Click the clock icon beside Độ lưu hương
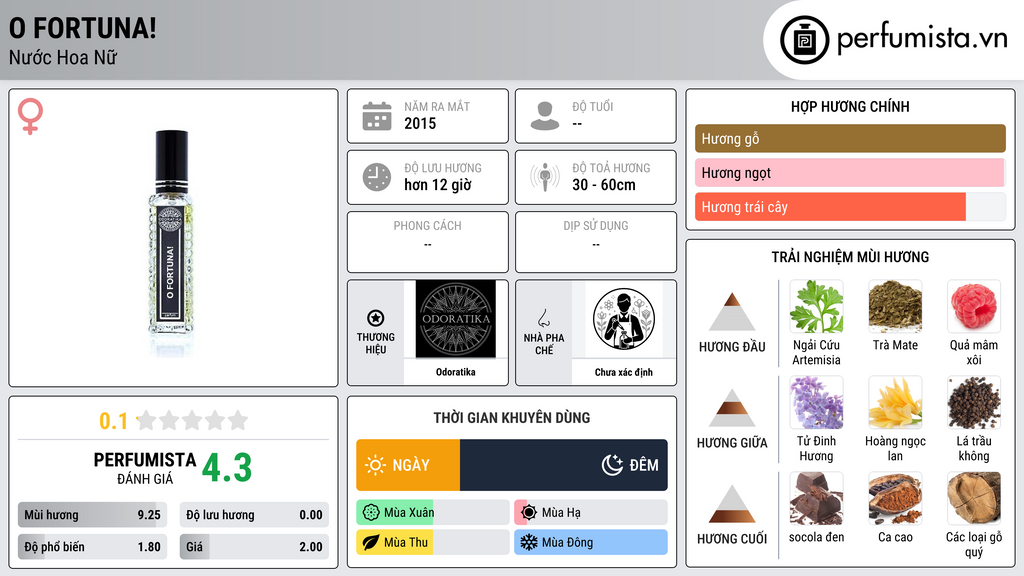1024x576 pixels. click(x=377, y=177)
